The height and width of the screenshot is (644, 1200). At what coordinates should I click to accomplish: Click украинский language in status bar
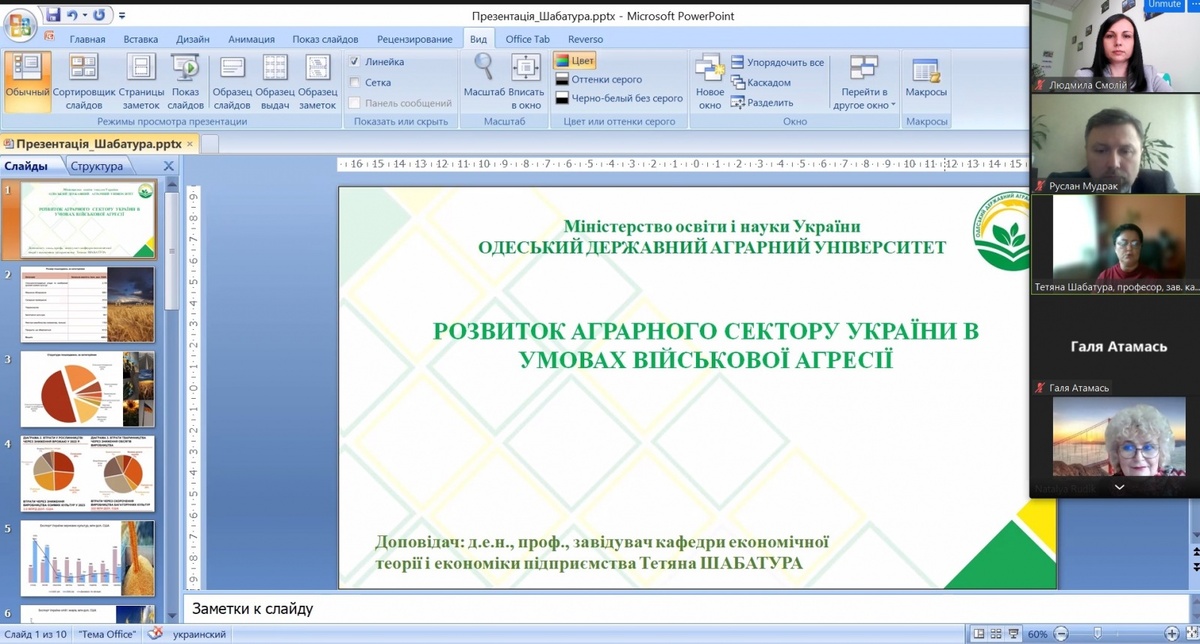tap(201, 634)
